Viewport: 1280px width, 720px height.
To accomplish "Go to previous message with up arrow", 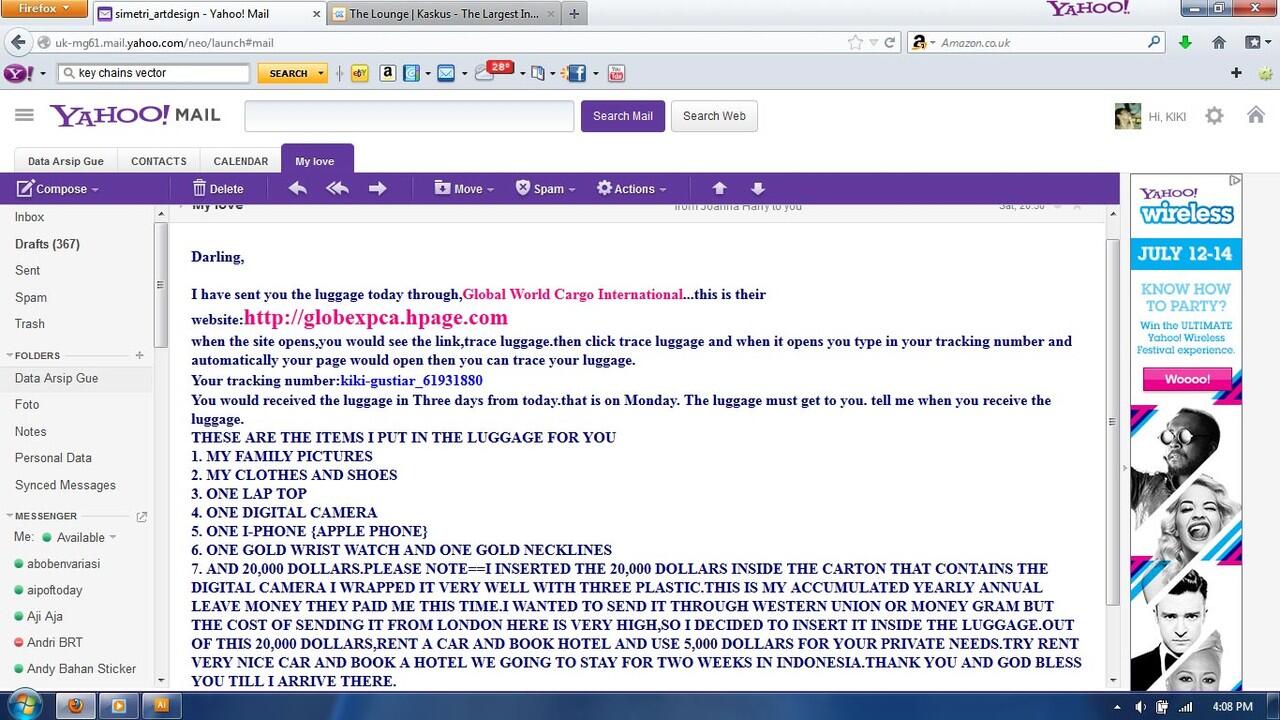I will click(x=719, y=188).
